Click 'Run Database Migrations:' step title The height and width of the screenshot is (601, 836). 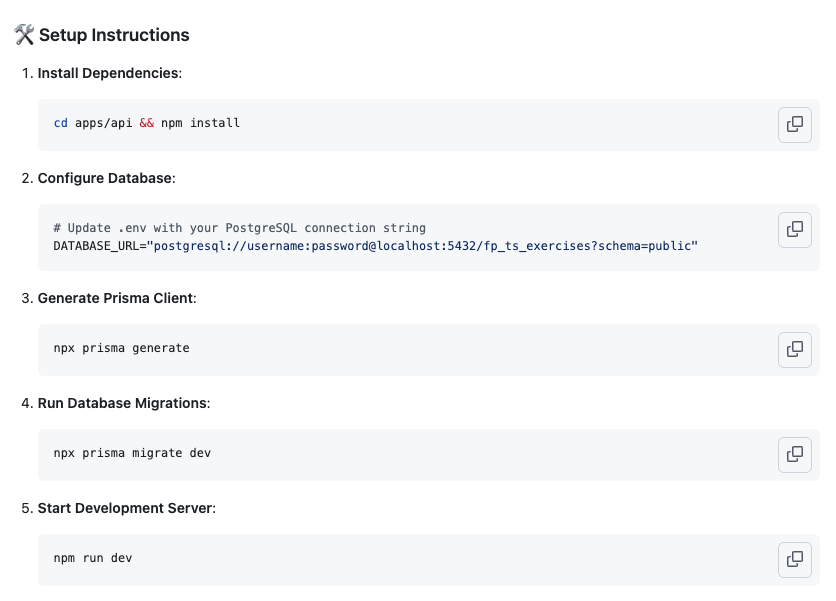click(x=124, y=403)
